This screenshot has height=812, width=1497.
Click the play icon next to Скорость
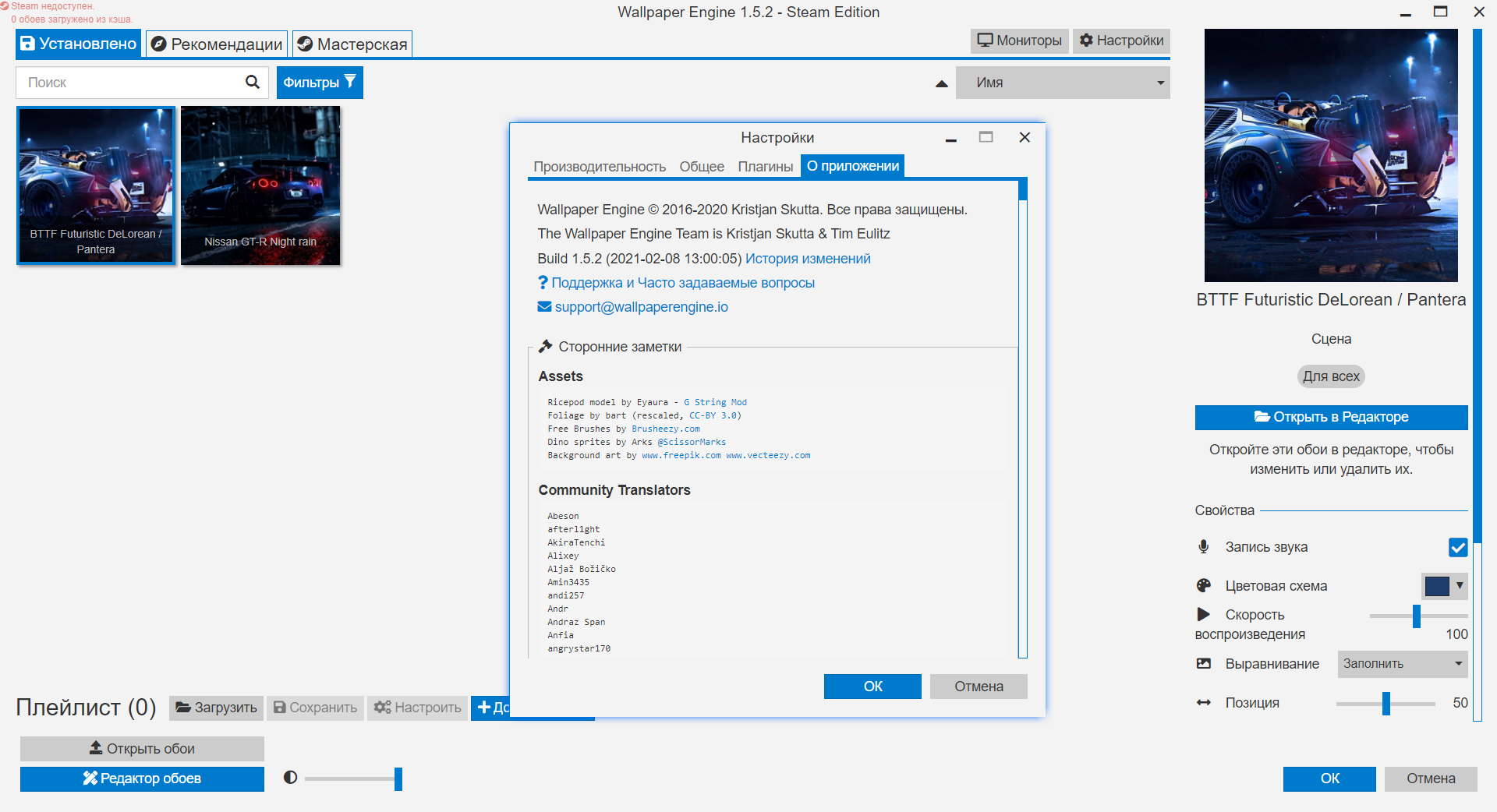(x=1204, y=614)
